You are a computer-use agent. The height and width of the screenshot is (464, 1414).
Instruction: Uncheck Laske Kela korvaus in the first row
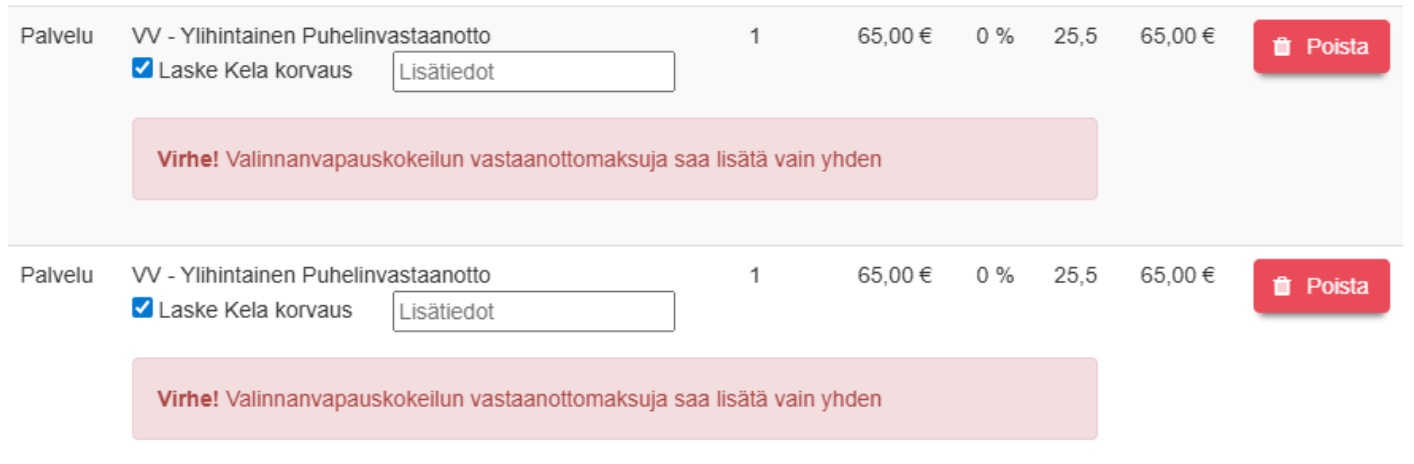point(142,71)
